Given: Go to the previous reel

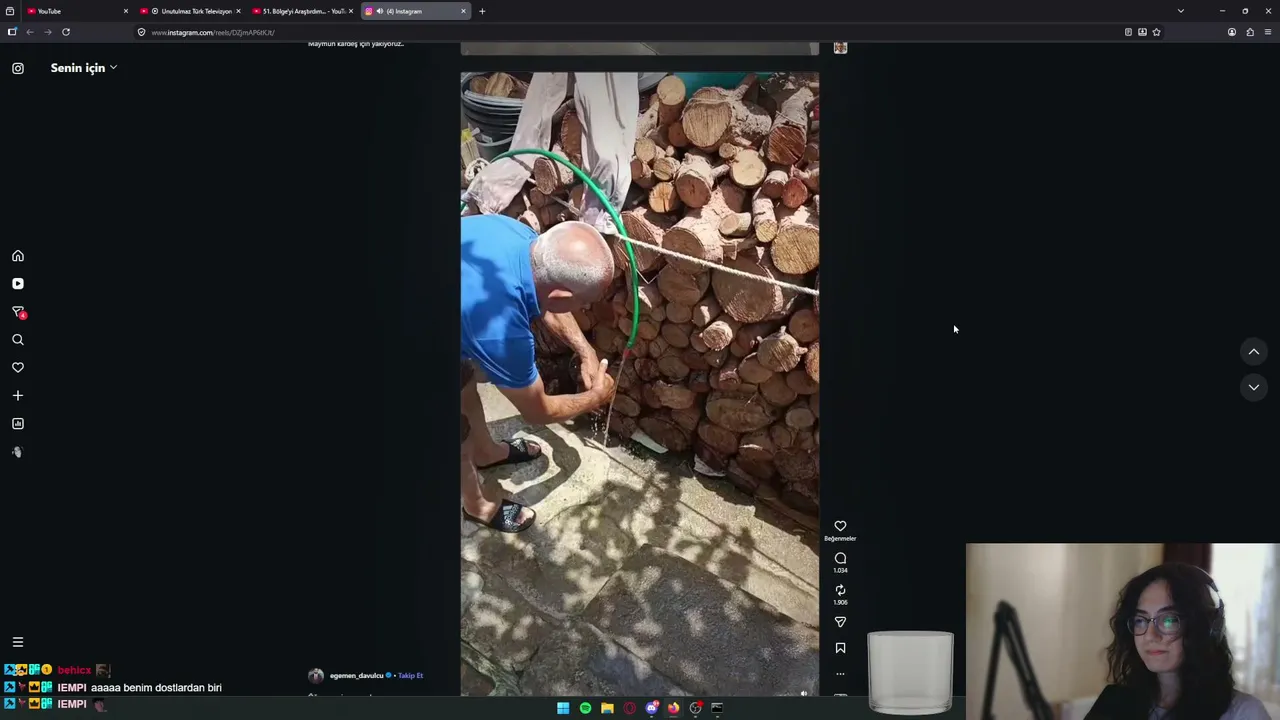Looking at the screenshot, I should coord(1253,352).
